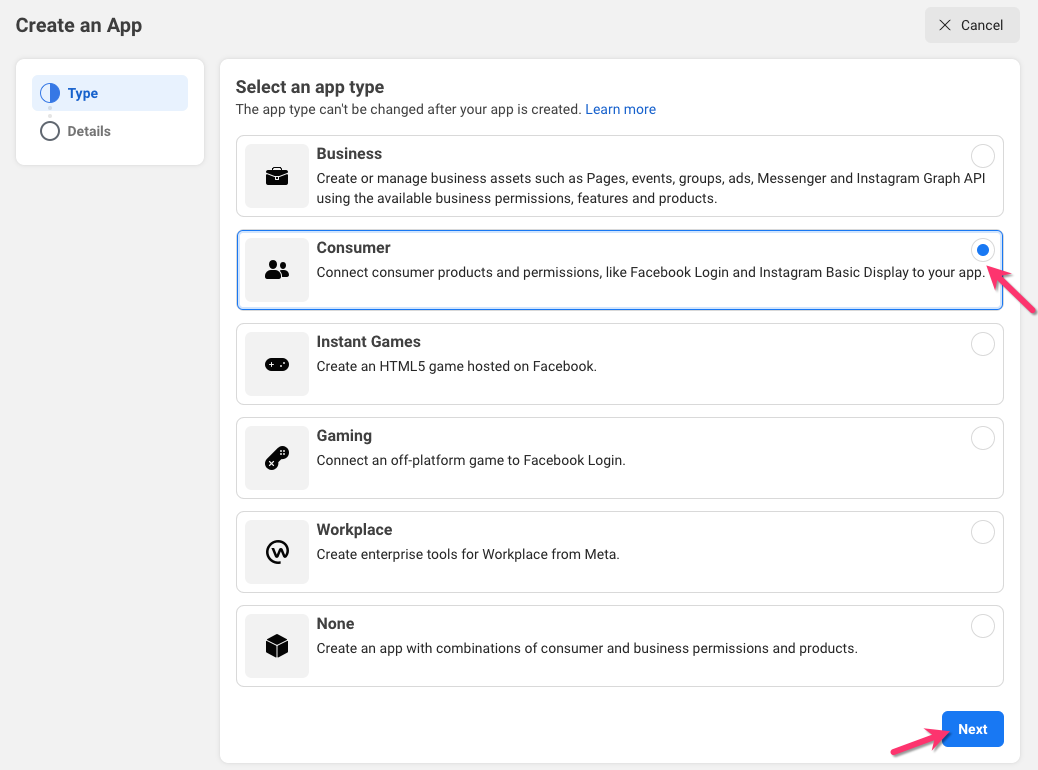Click the half-filled Type step icon

point(50,93)
